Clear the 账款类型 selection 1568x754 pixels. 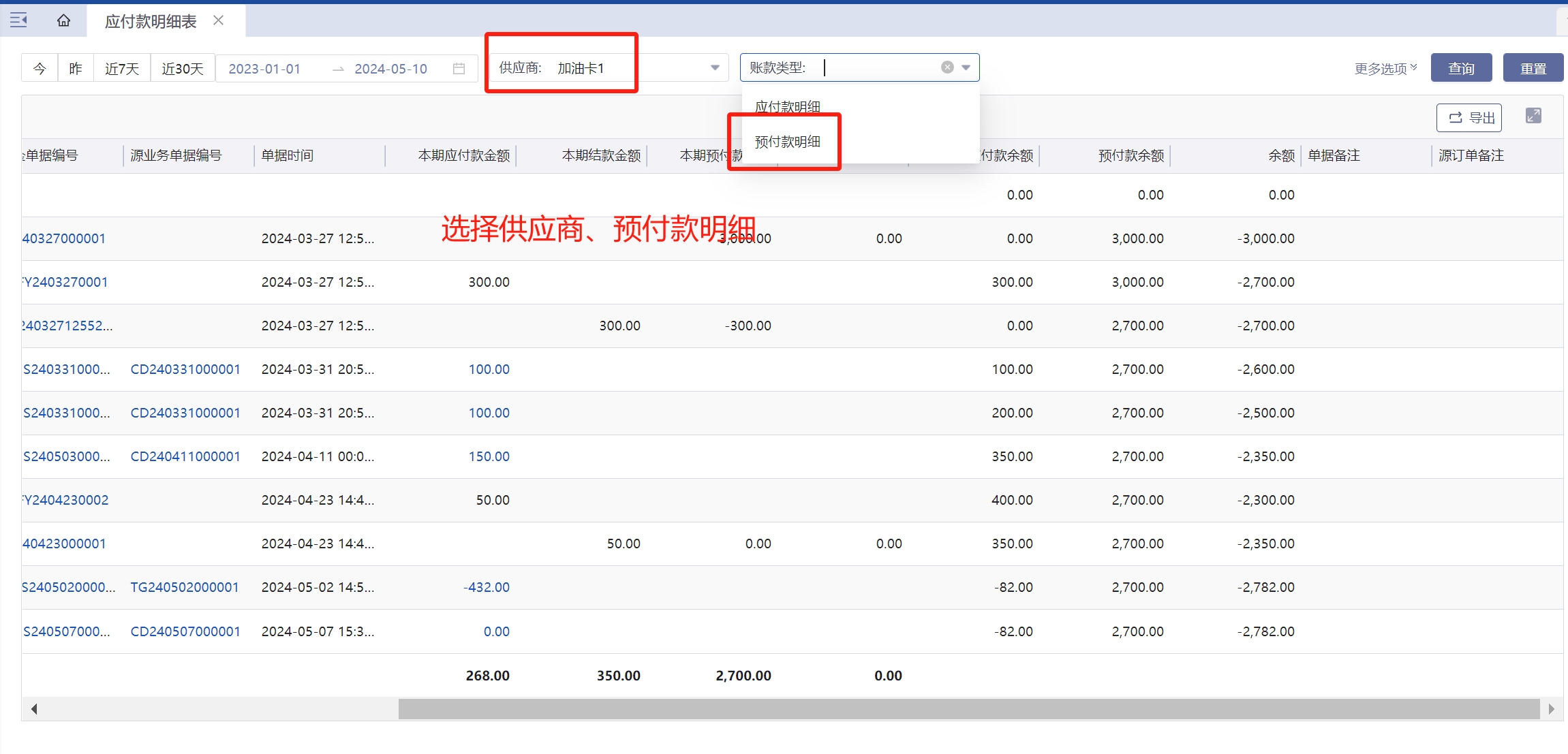tap(947, 67)
